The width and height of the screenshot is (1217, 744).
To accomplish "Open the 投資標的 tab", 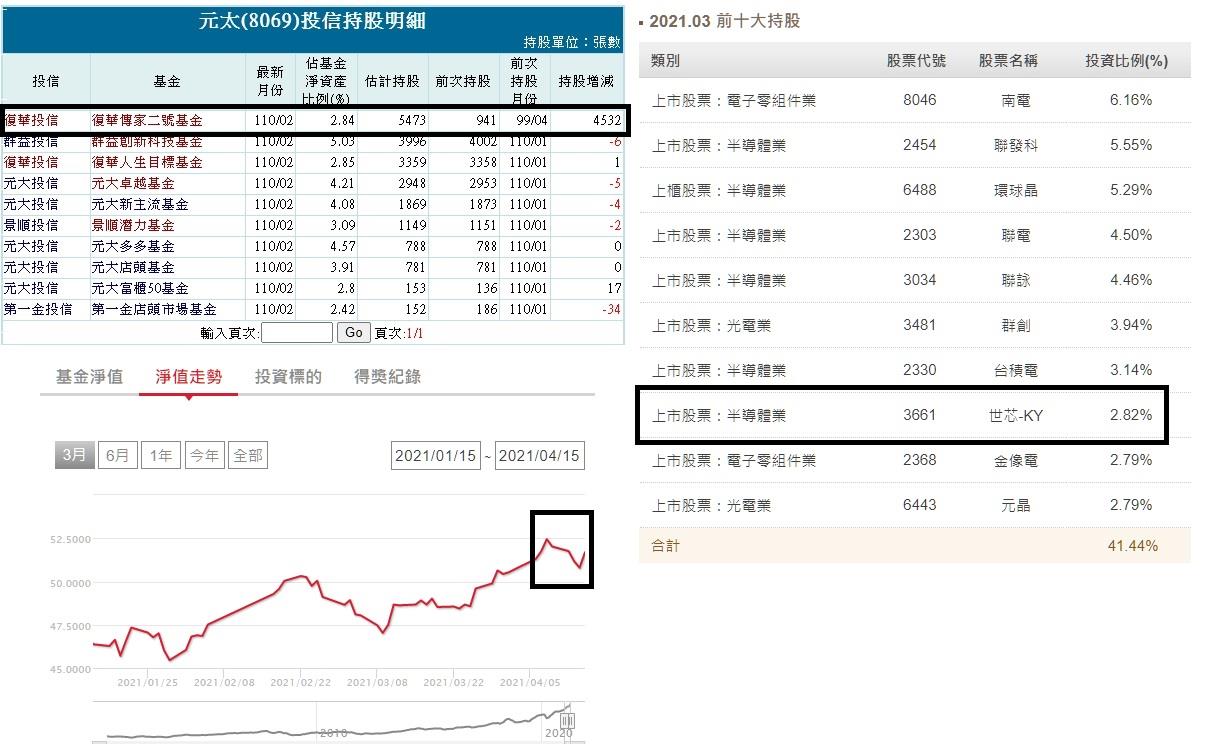I will 288,377.
